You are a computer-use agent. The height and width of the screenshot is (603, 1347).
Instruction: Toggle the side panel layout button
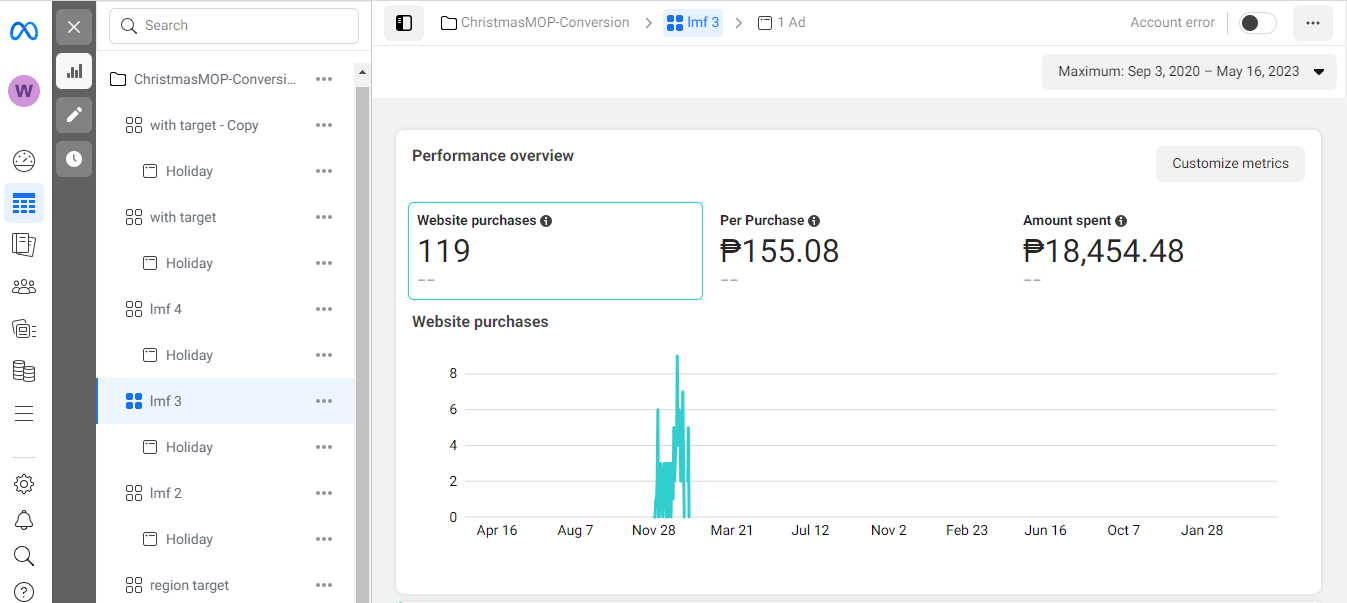point(404,23)
